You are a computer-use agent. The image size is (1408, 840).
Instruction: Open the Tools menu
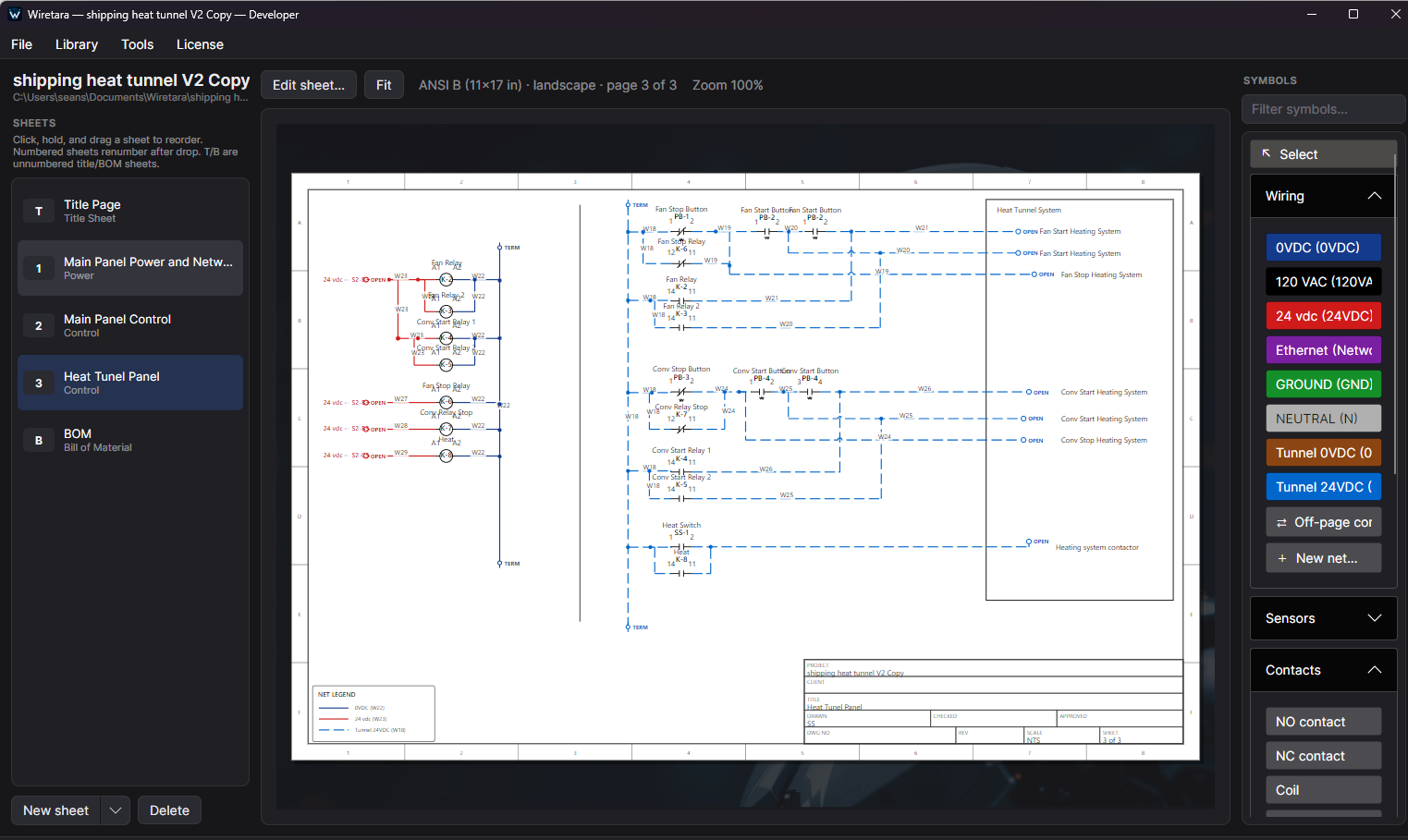pos(137,44)
